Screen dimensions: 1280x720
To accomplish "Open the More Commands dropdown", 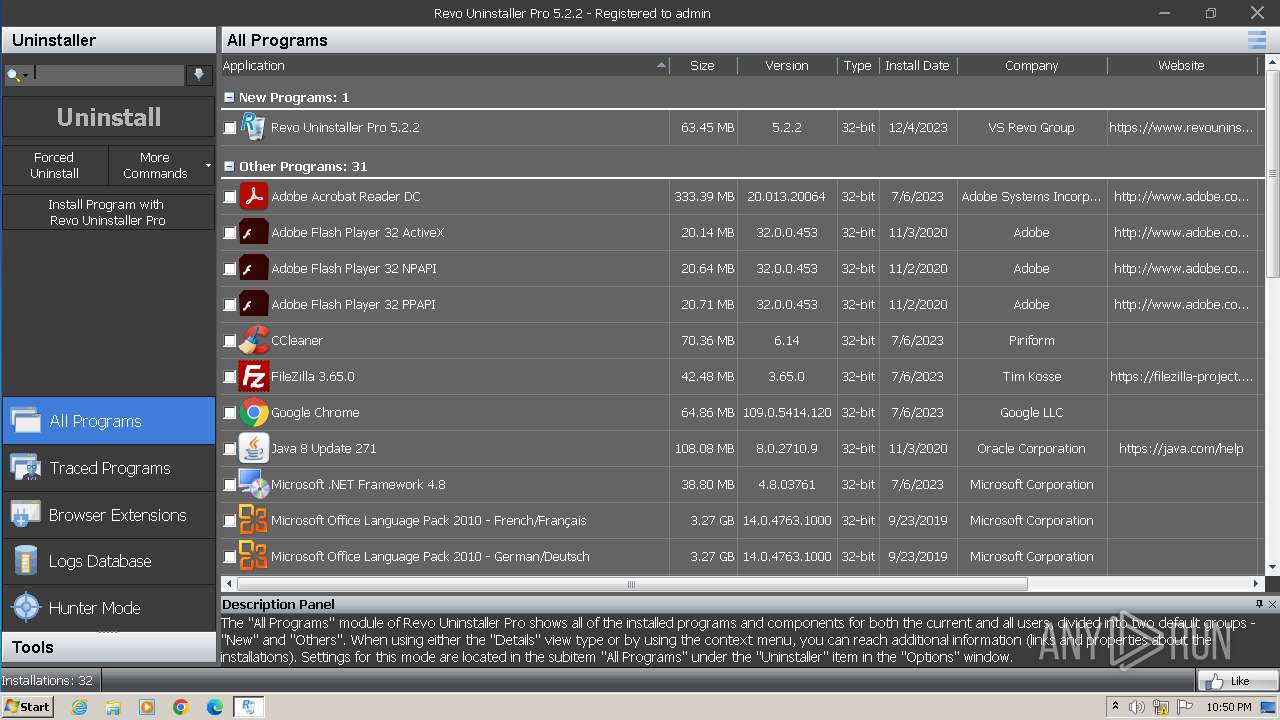I will coord(161,165).
